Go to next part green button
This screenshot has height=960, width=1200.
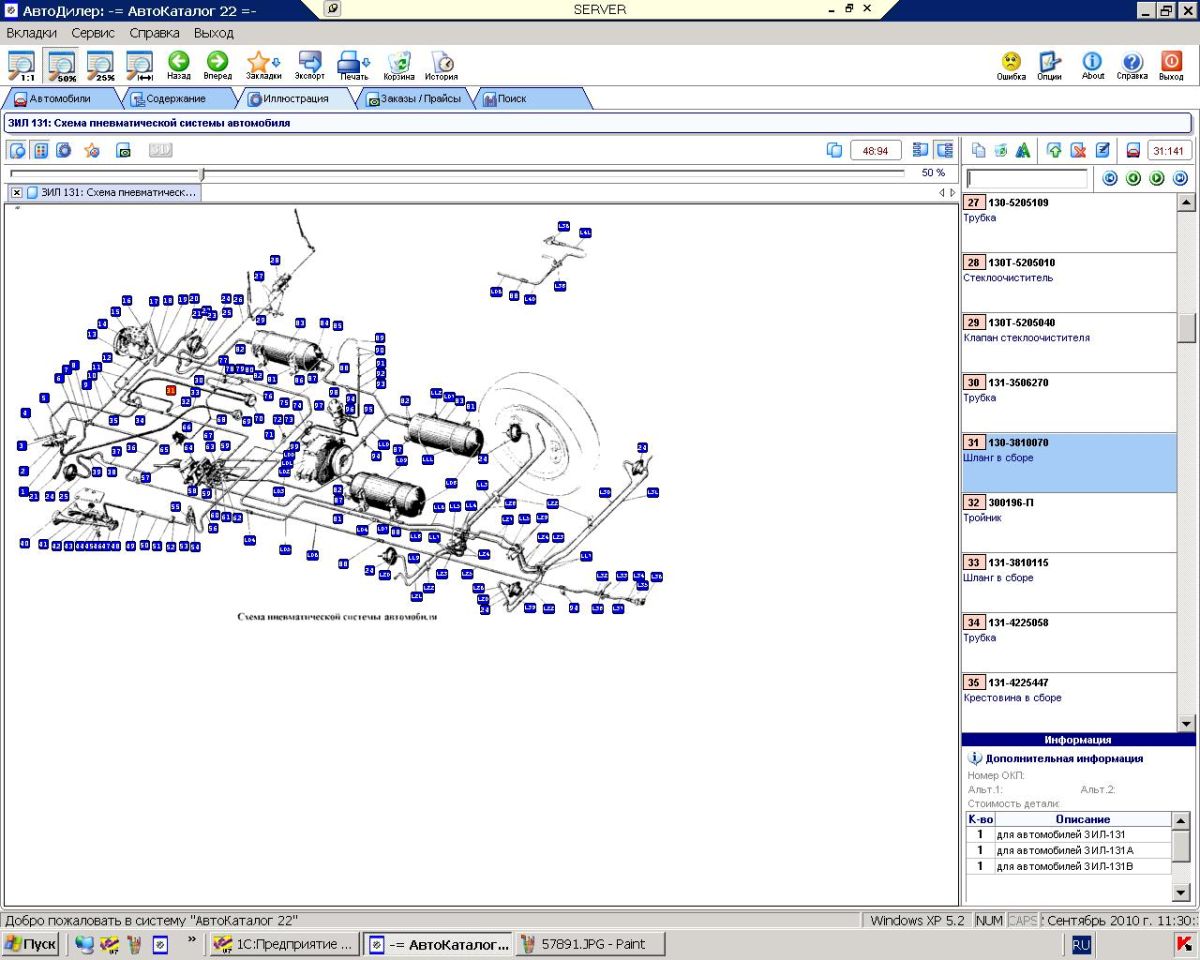pos(1157,178)
